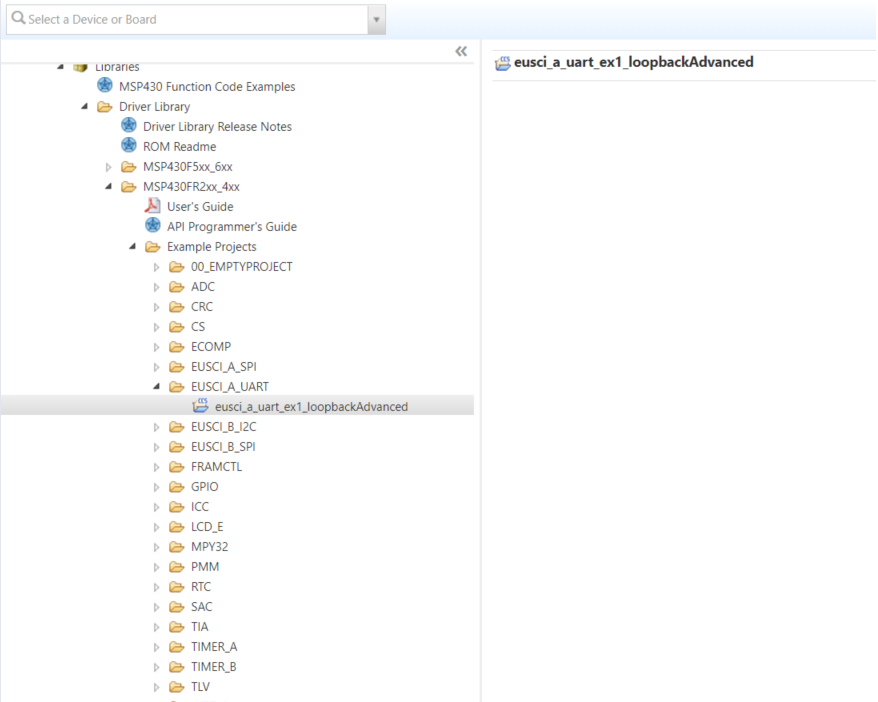
Task: Click the ADC folder icon
Action: [x=177, y=287]
